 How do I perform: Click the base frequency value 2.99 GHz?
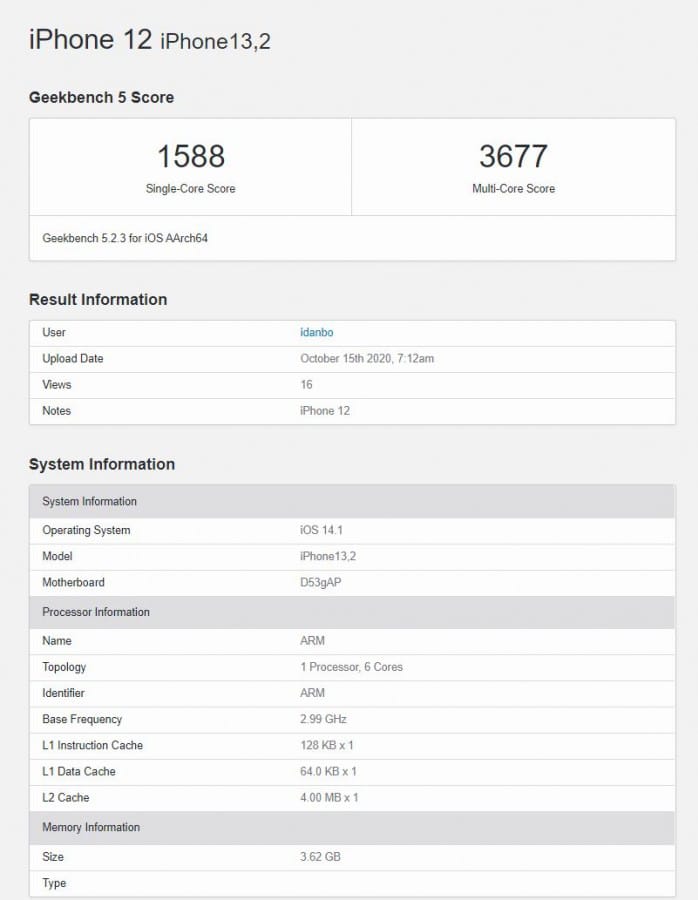click(x=322, y=719)
